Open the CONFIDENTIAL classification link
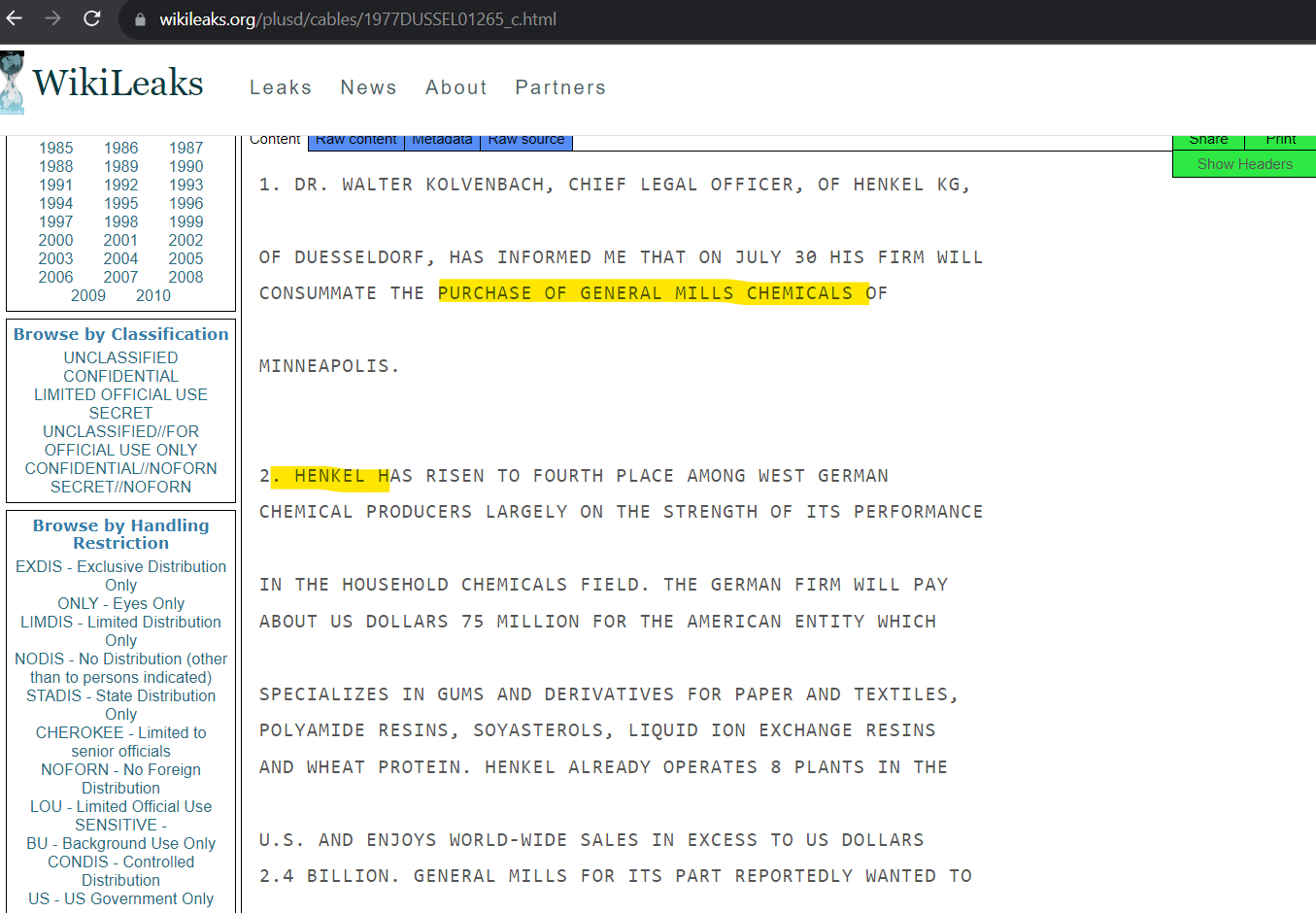The width and height of the screenshot is (1316, 913). pos(121,376)
